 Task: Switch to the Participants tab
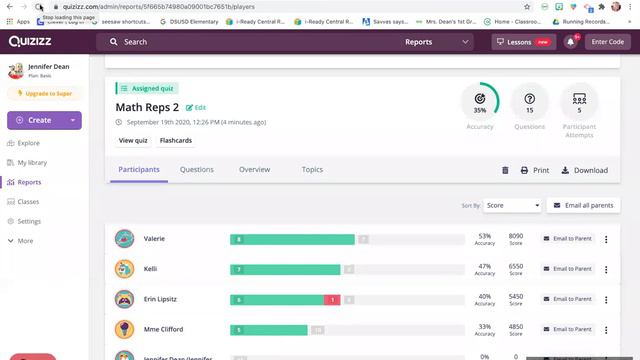point(139,170)
